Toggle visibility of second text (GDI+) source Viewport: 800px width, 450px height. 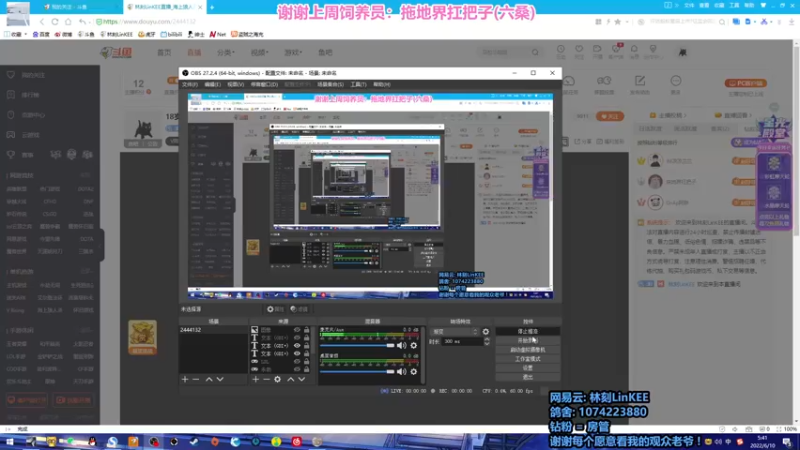[297, 345]
